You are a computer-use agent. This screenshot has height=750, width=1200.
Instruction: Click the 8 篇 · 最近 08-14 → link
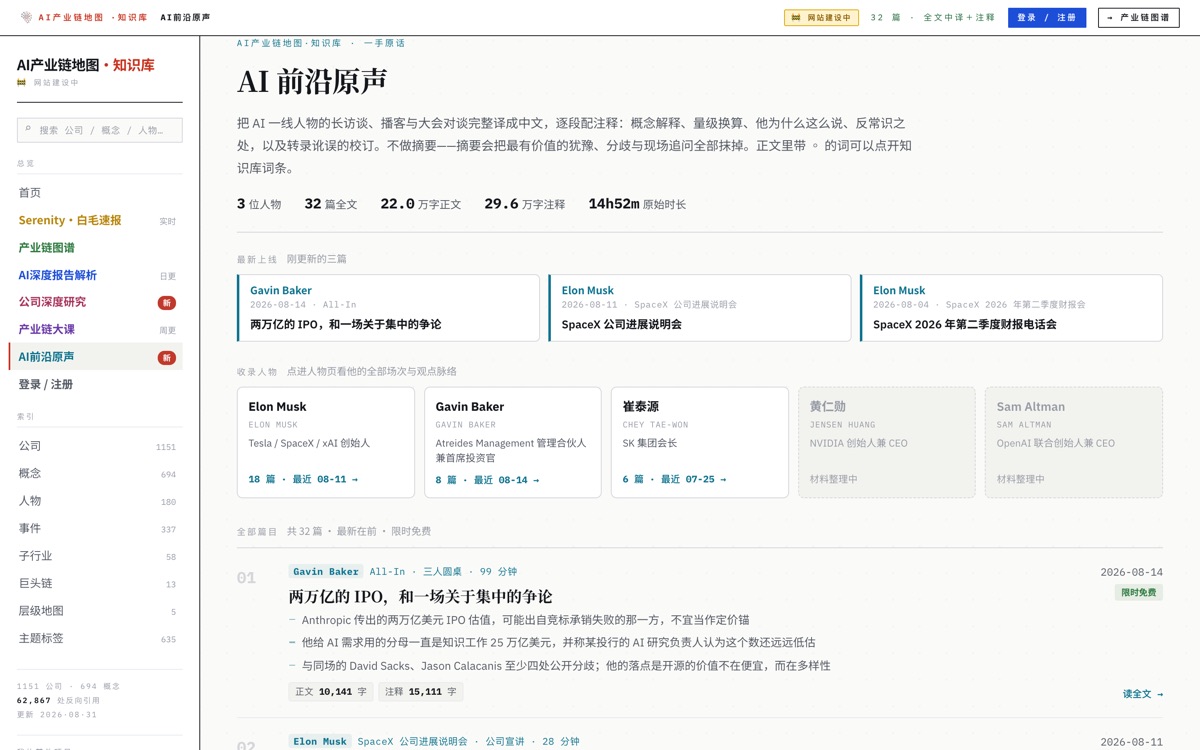click(487, 479)
